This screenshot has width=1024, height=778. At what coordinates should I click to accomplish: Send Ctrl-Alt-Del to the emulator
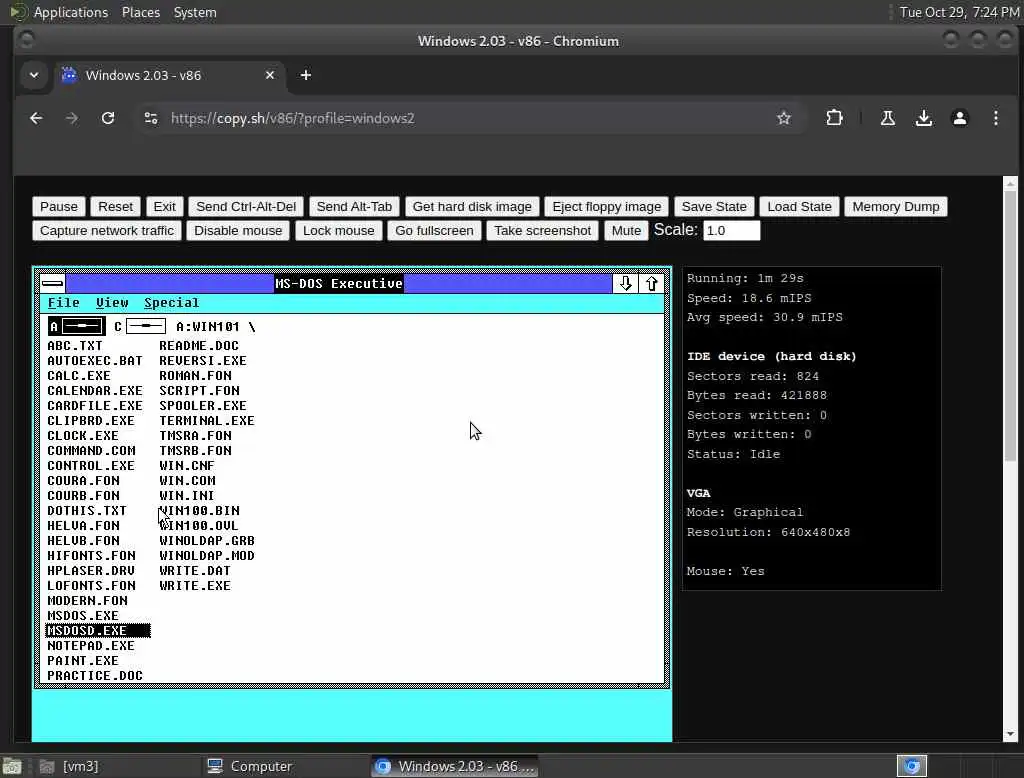246,206
